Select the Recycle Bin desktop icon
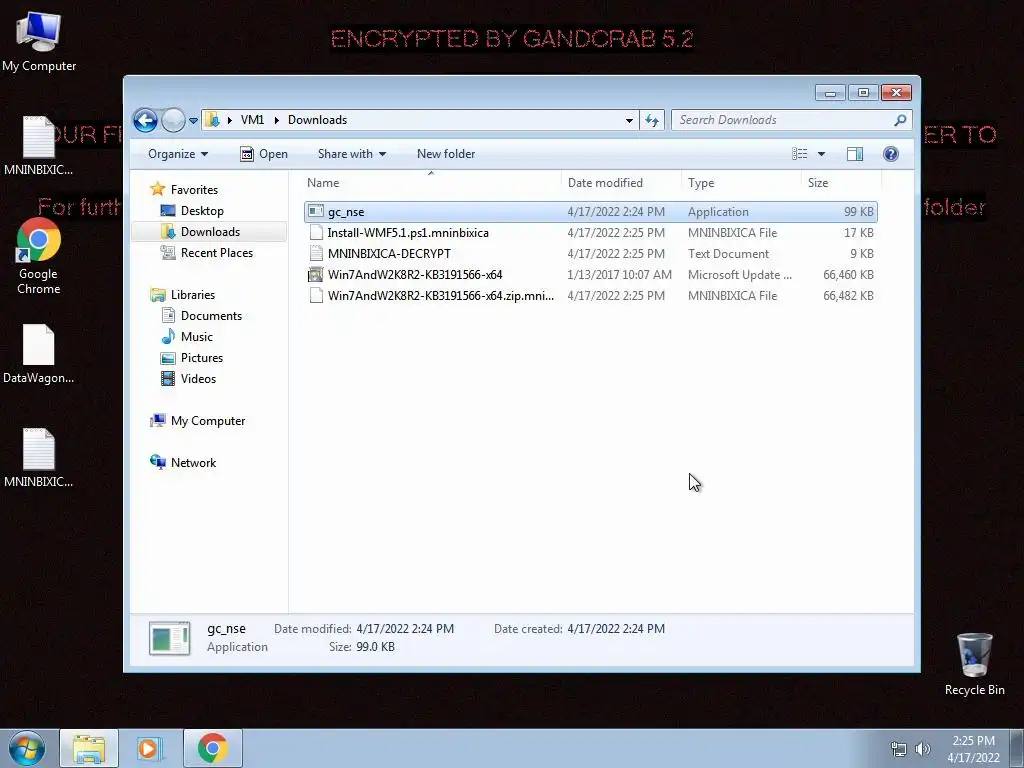 [974, 664]
